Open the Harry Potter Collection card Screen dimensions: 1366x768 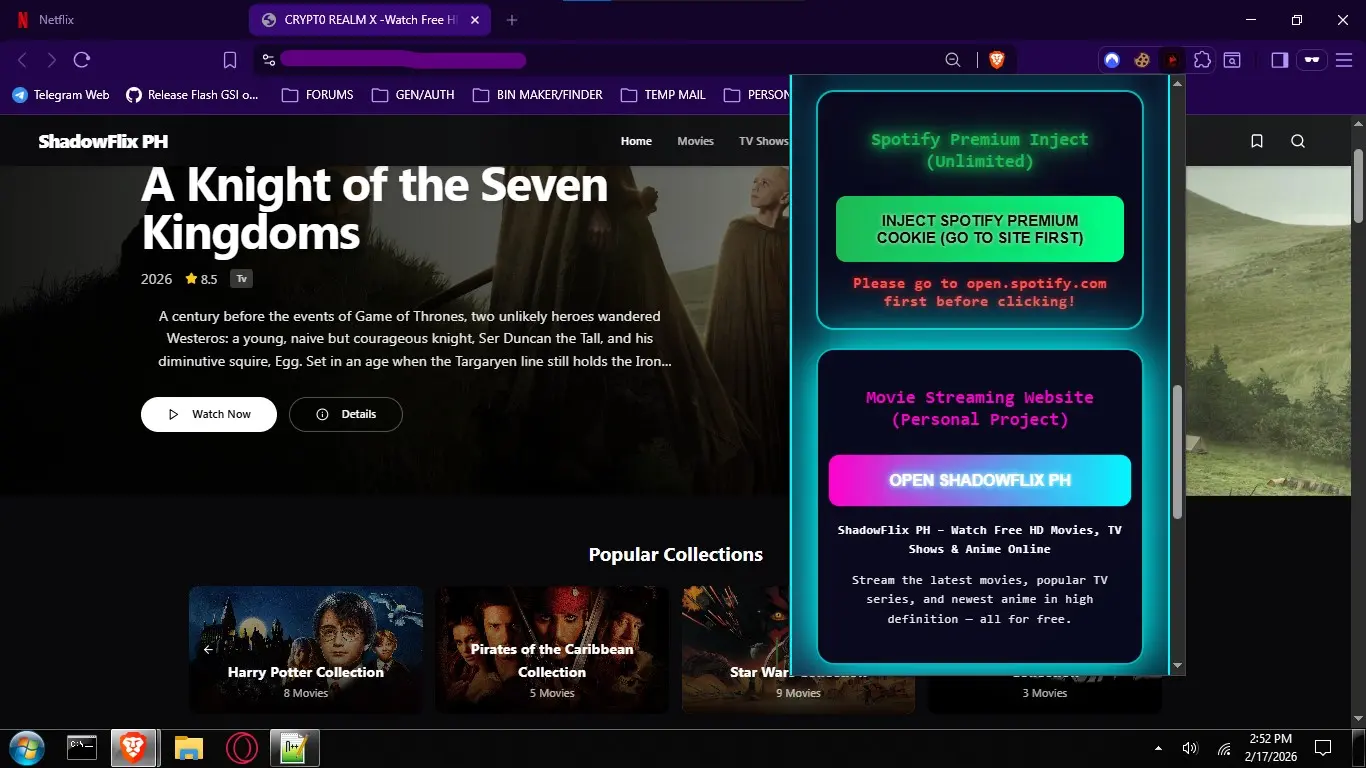pyautogui.click(x=306, y=649)
